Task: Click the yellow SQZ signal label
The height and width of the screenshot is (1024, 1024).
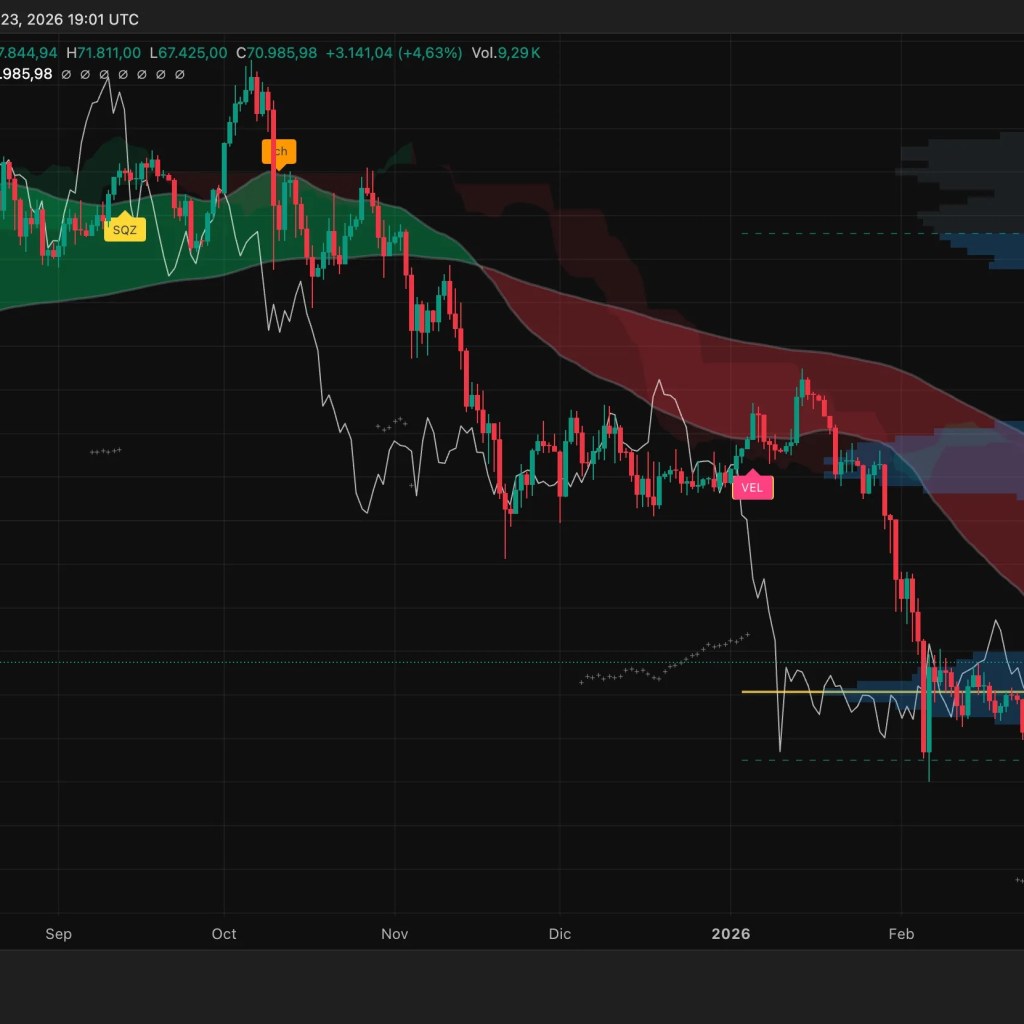Action: (125, 229)
